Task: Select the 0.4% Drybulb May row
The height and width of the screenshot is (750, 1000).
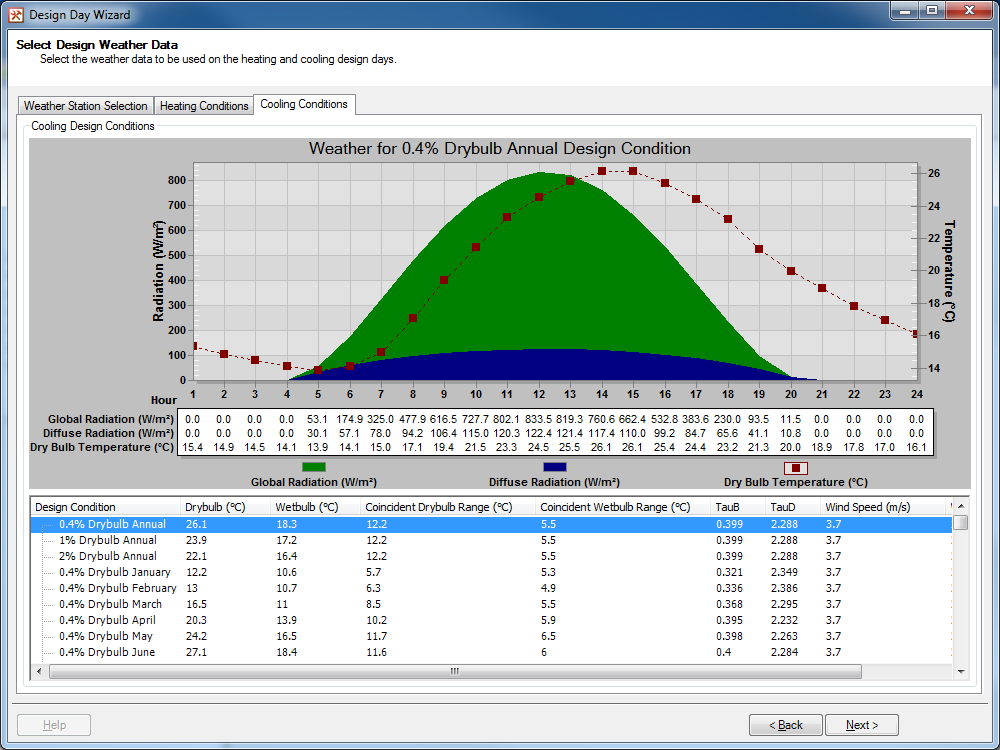Action: pyautogui.click(x=491, y=636)
